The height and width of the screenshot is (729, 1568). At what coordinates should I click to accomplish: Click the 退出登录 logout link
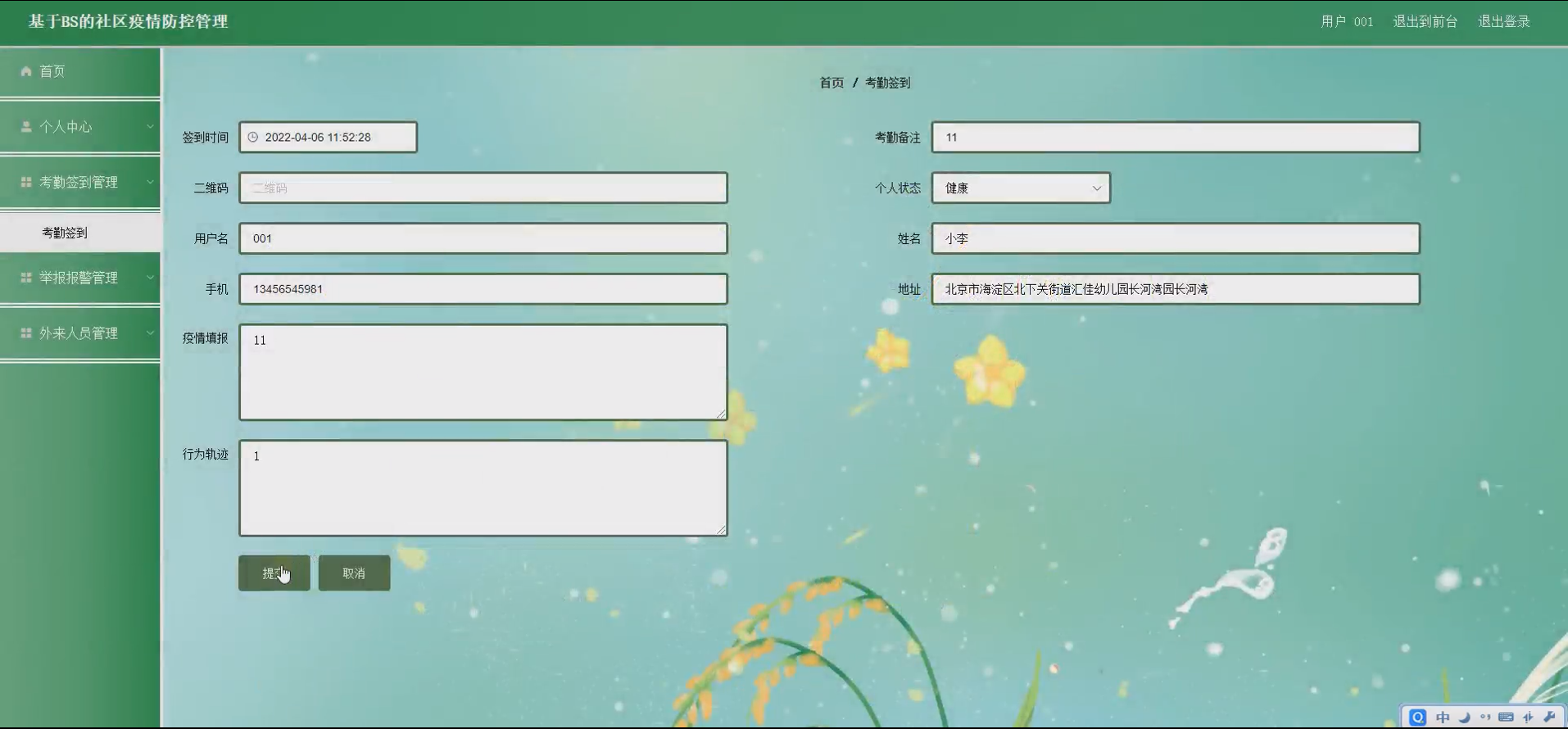[1504, 21]
